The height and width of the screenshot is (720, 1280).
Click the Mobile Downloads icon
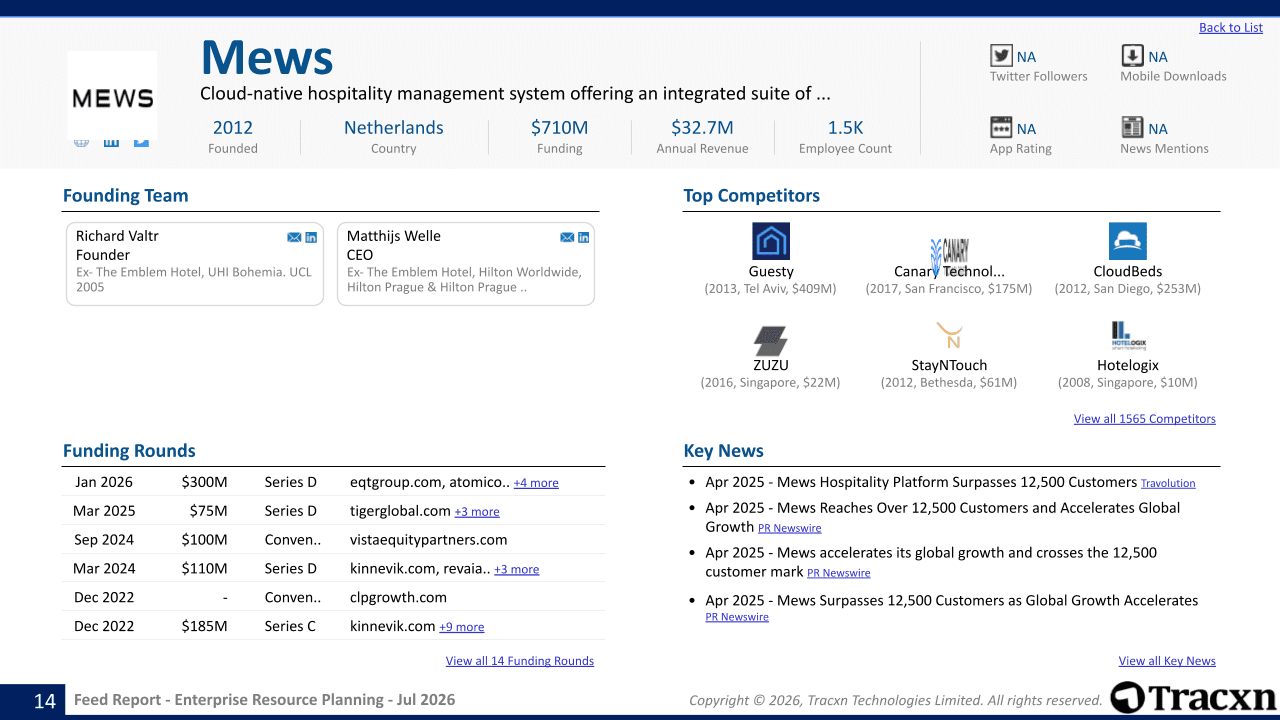tap(1132, 56)
